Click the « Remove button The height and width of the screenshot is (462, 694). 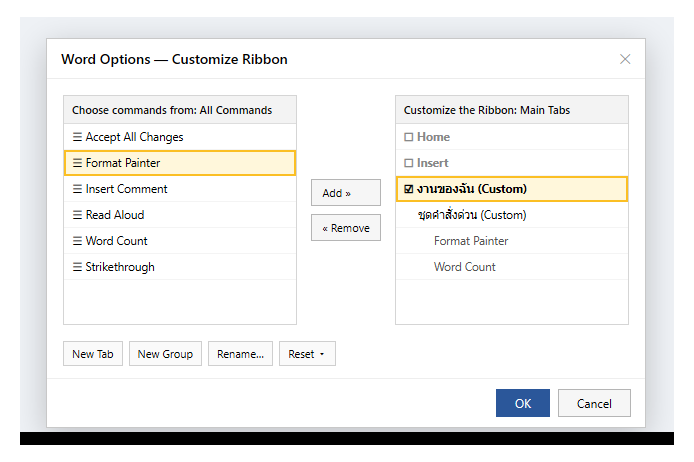coord(346,227)
